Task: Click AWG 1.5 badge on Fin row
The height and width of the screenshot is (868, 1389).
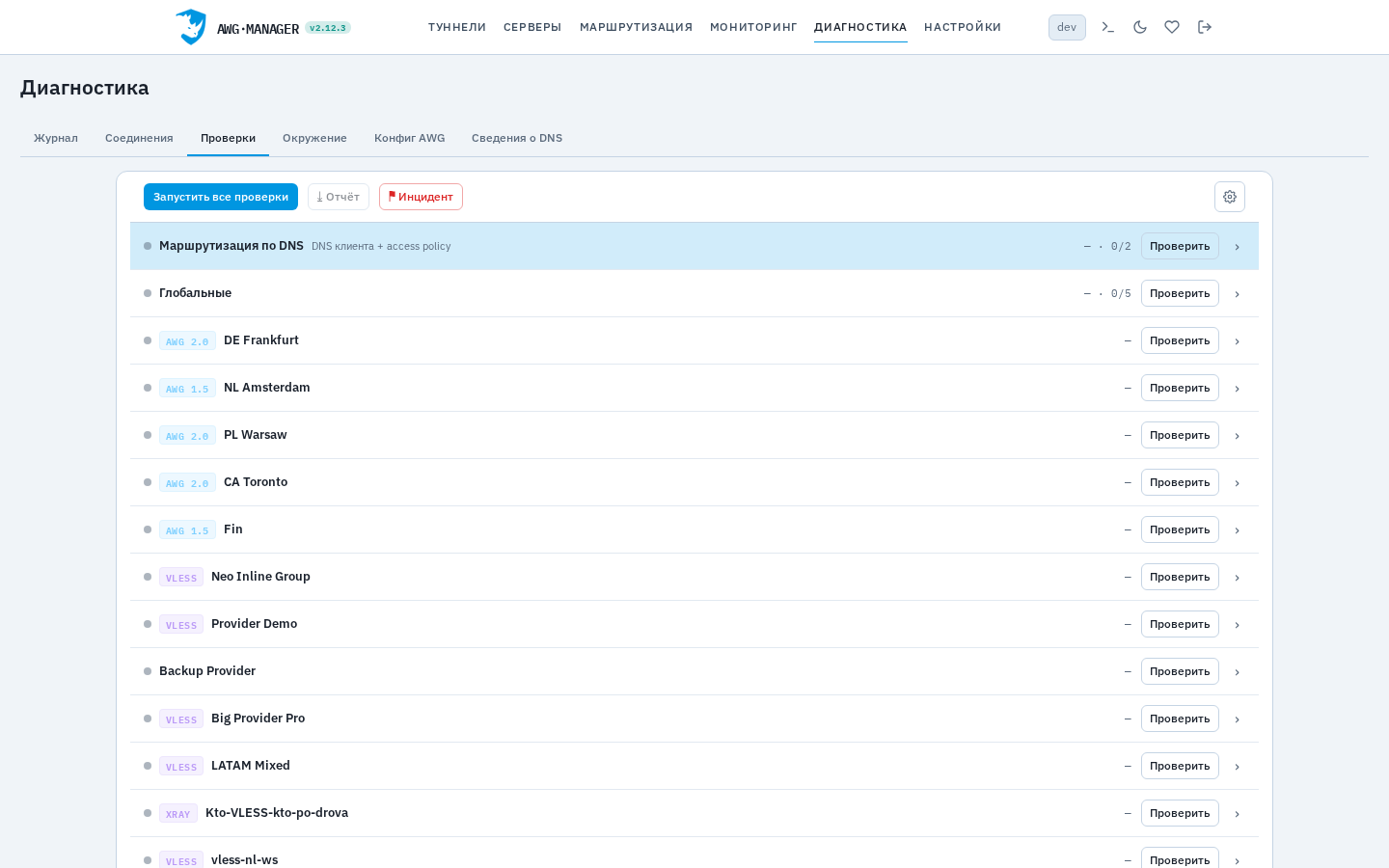Action: [x=187, y=529]
